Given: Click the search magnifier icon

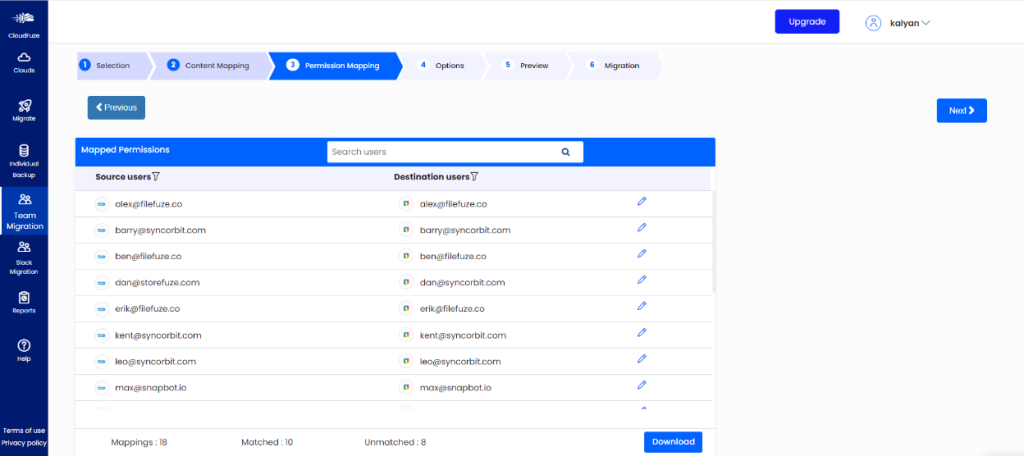Looking at the screenshot, I should [x=566, y=152].
